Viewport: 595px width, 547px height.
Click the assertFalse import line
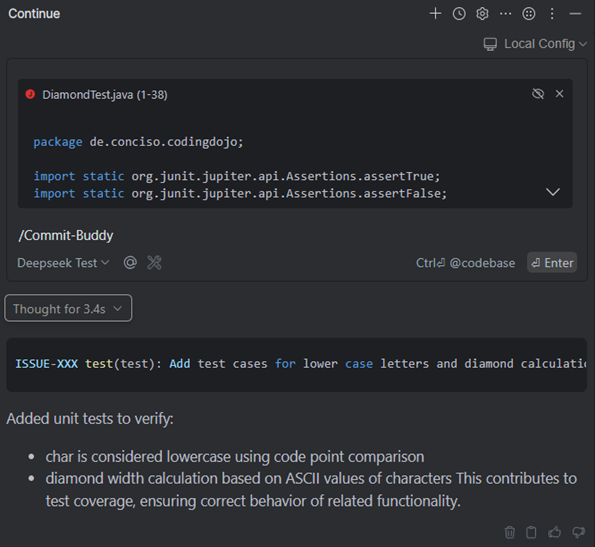tap(240, 193)
